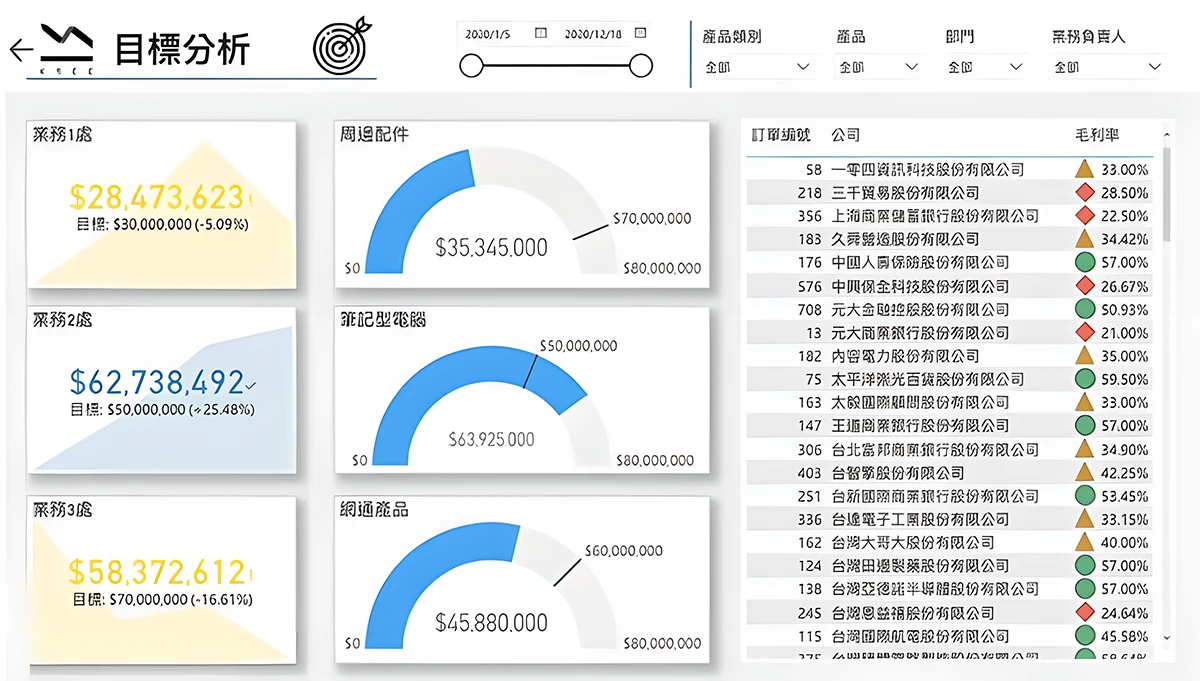Select the 業務2處 KPI card
The height and width of the screenshot is (681, 1200).
[161, 390]
